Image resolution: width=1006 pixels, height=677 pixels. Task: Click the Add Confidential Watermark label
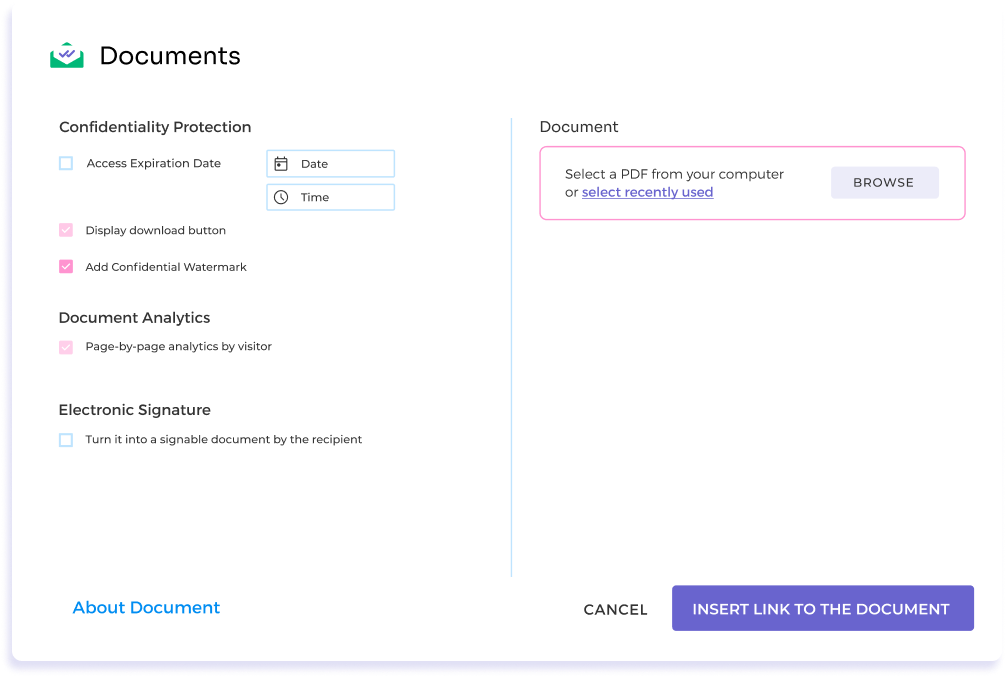tap(166, 267)
